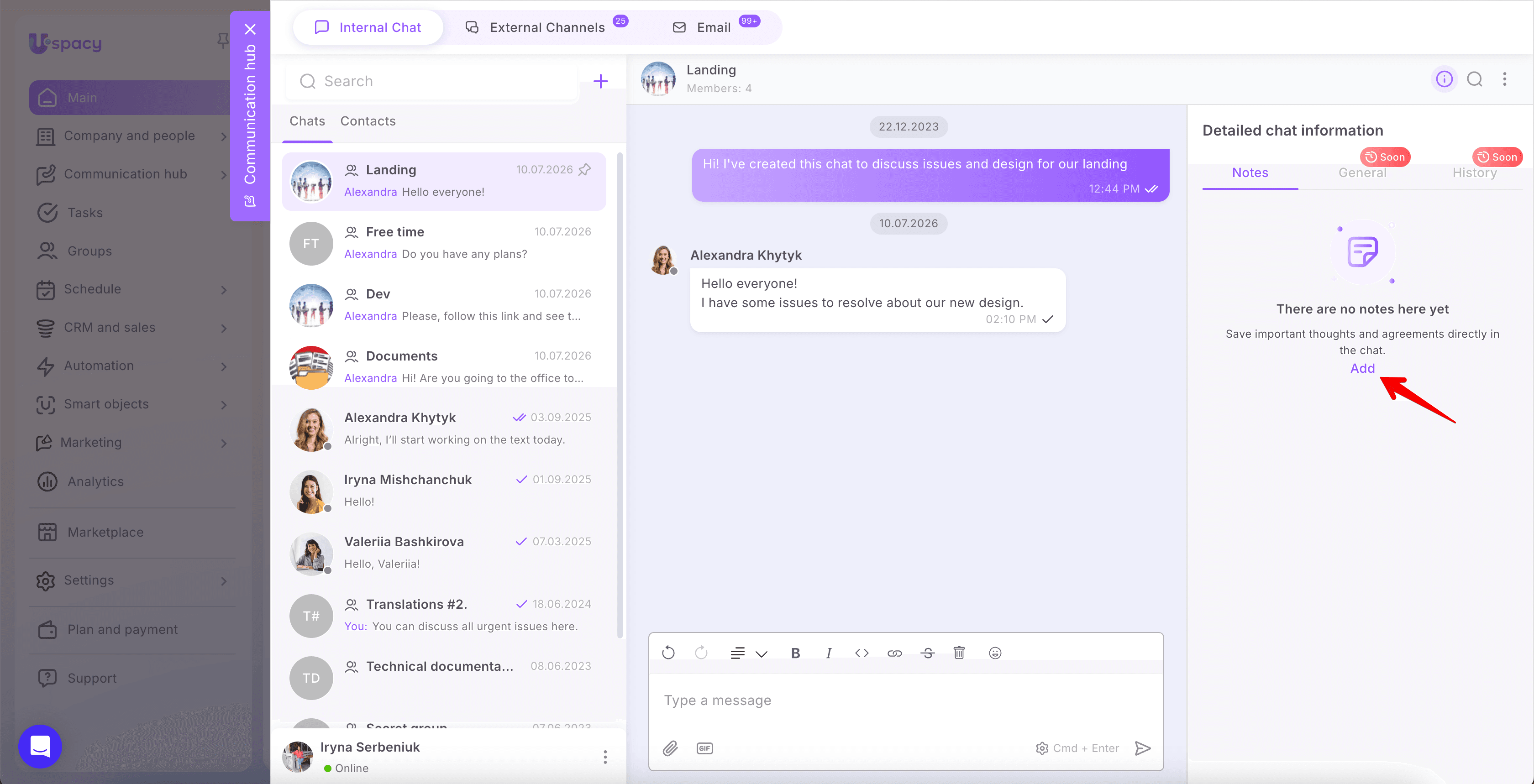Image resolution: width=1534 pixels, height=784 pixels.
Task: Open the Analytics section
Action: coord(95,481)
